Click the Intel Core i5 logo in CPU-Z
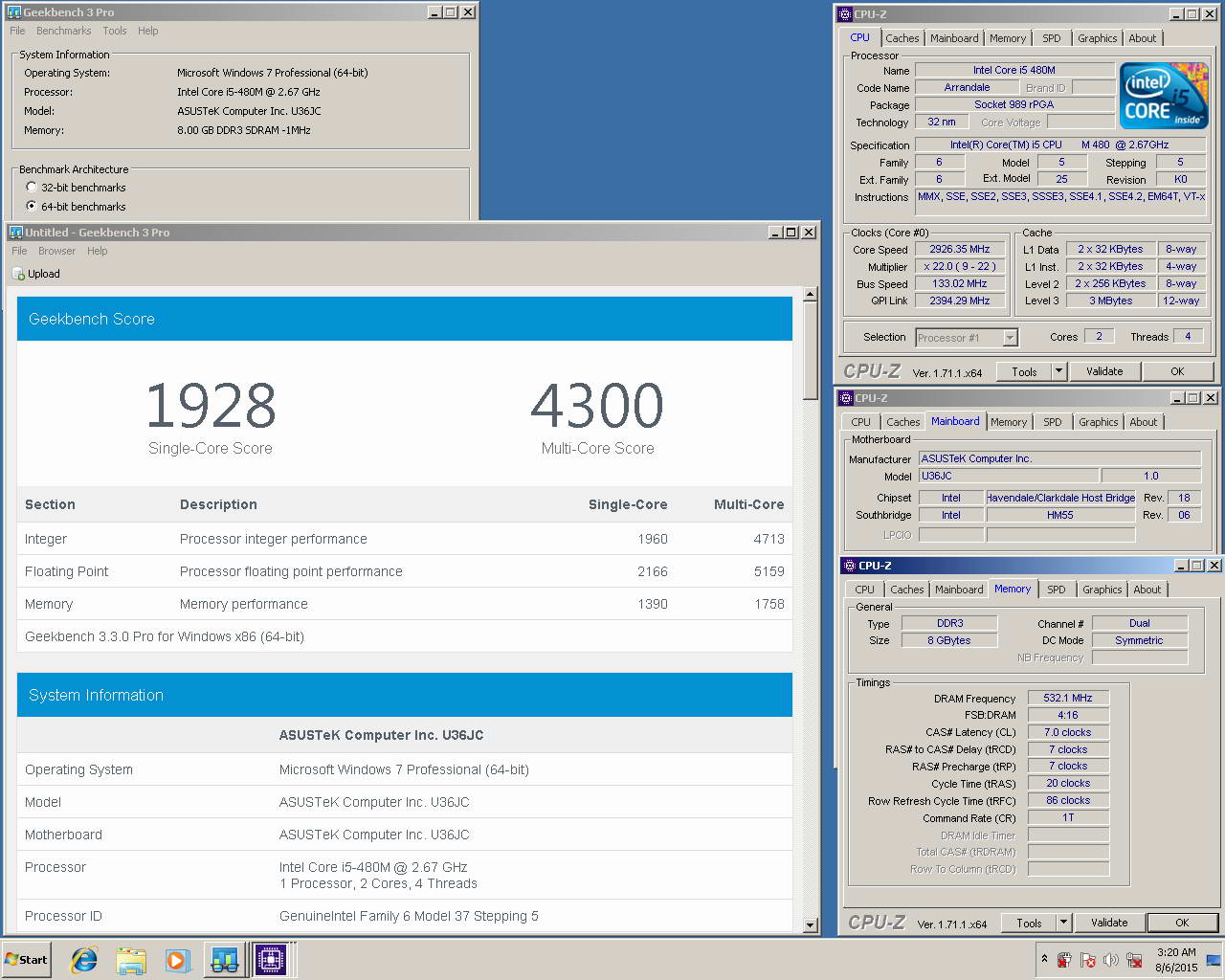Image resolution: width=1225 pixels, height=980 pixels. (x=1164, y=96)
